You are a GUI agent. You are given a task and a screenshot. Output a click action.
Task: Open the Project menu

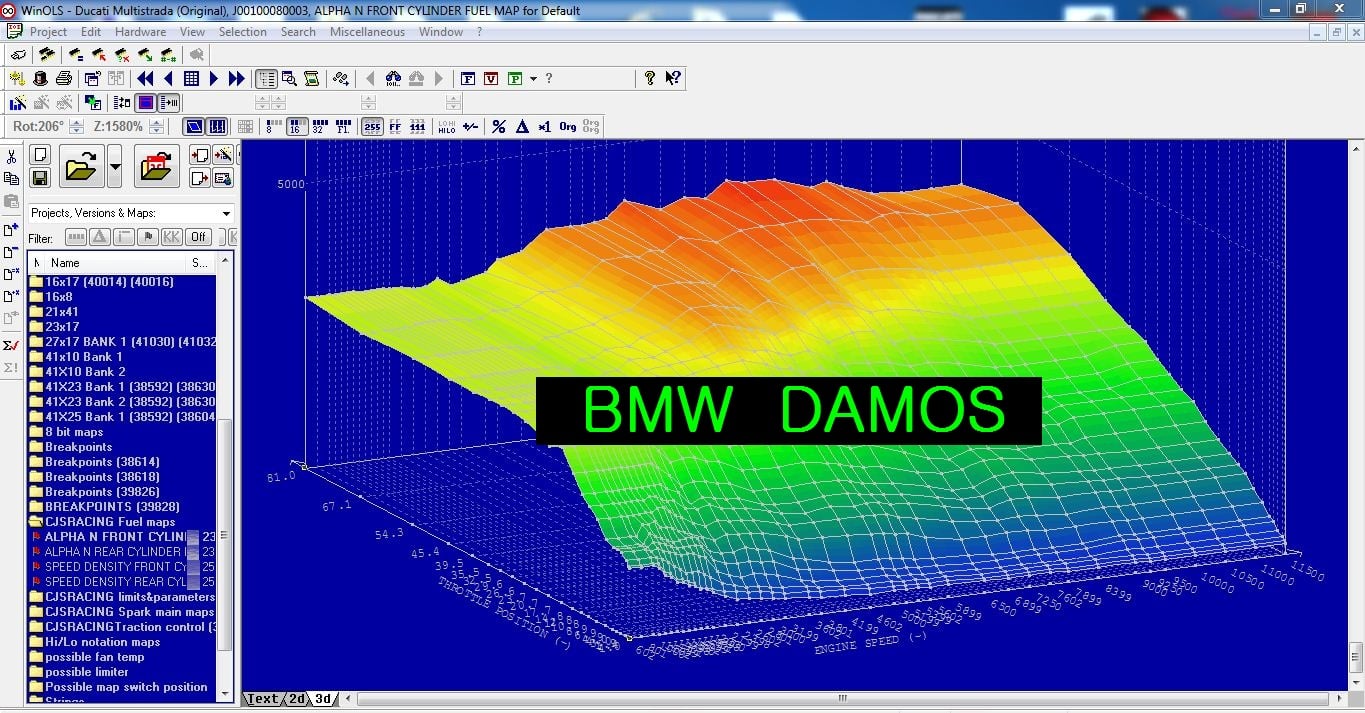coord(49,32)
